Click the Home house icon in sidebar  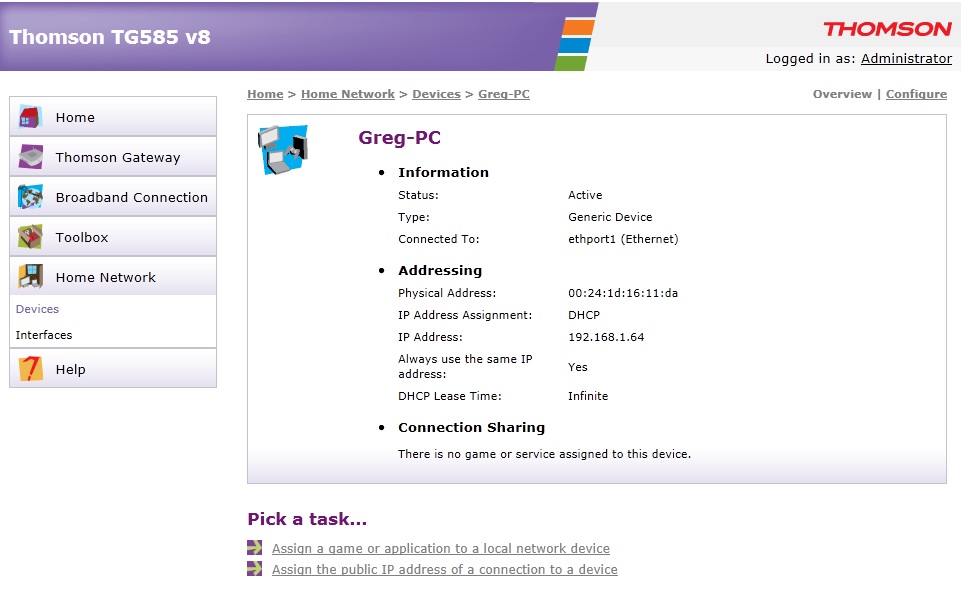coord(30,116)
